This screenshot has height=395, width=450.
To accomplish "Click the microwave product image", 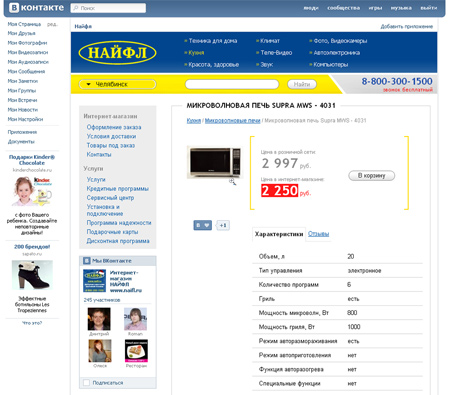I will click(x=214, y=162).
